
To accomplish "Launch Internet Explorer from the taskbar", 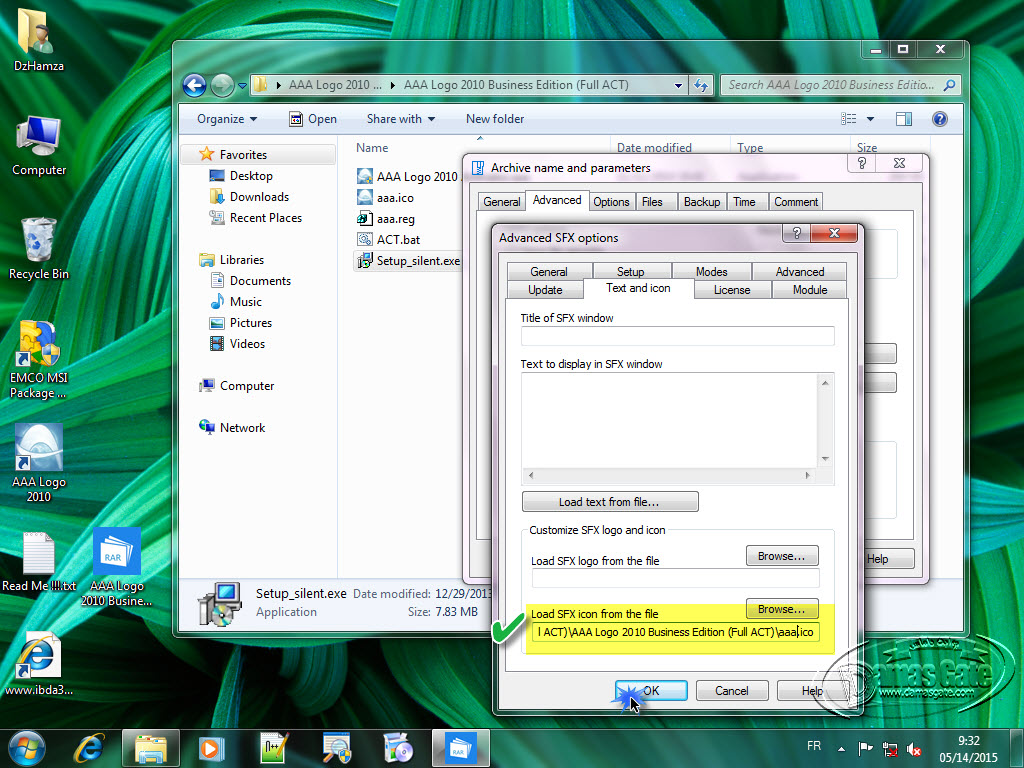I will click(x=89, y=748).
